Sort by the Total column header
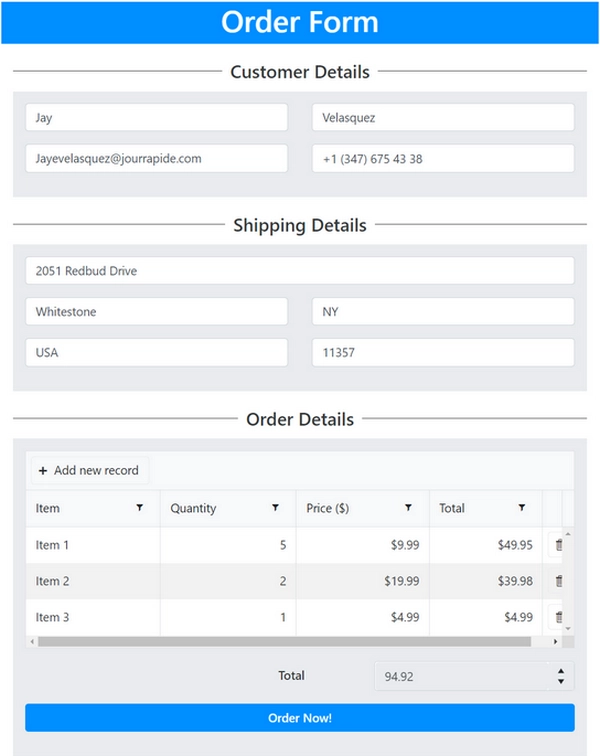The height and width of the screenshot is (756, 600). pos(452,508)
